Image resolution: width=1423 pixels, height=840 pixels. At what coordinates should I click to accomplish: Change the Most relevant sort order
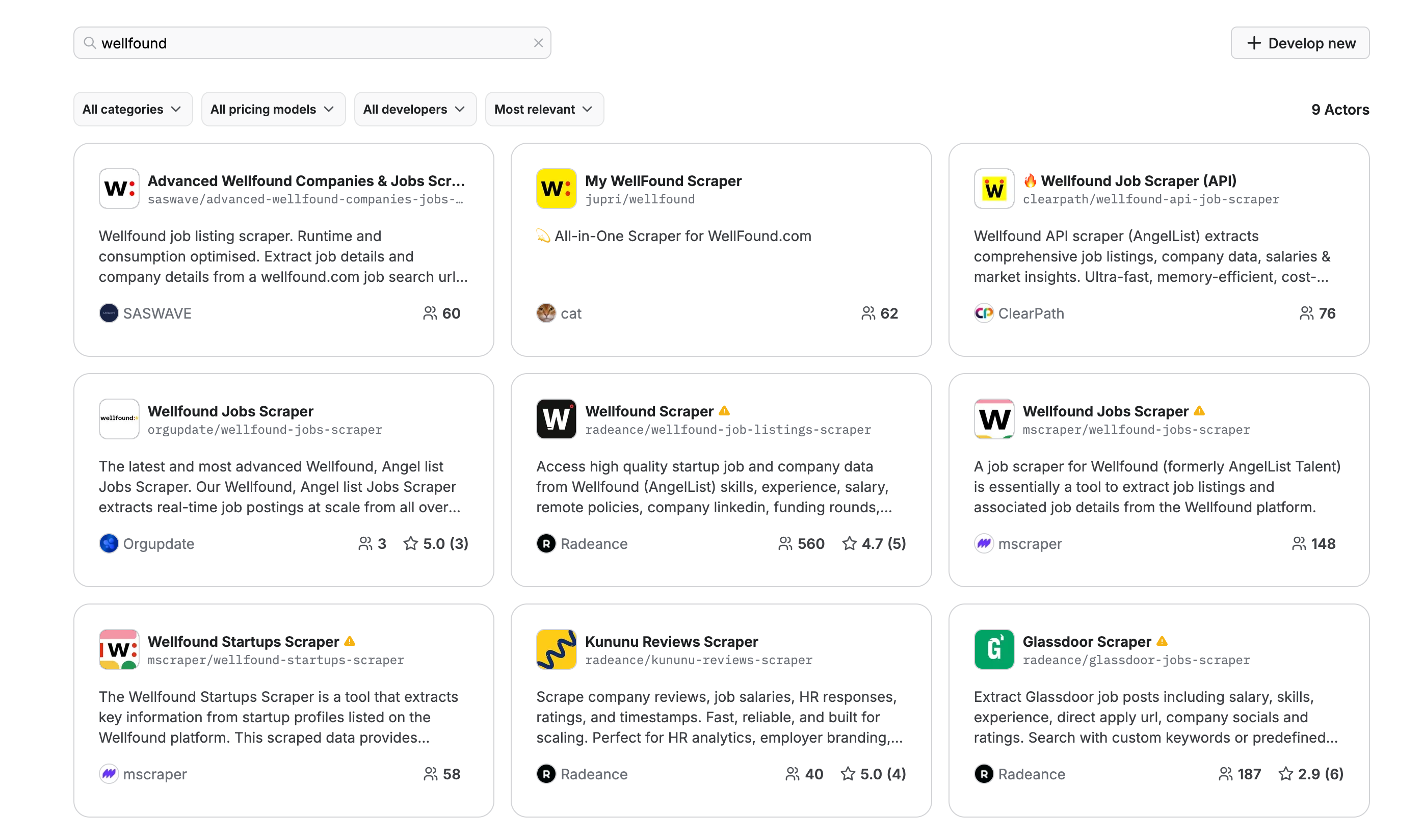pyautogui.click(x=544, y=109)
